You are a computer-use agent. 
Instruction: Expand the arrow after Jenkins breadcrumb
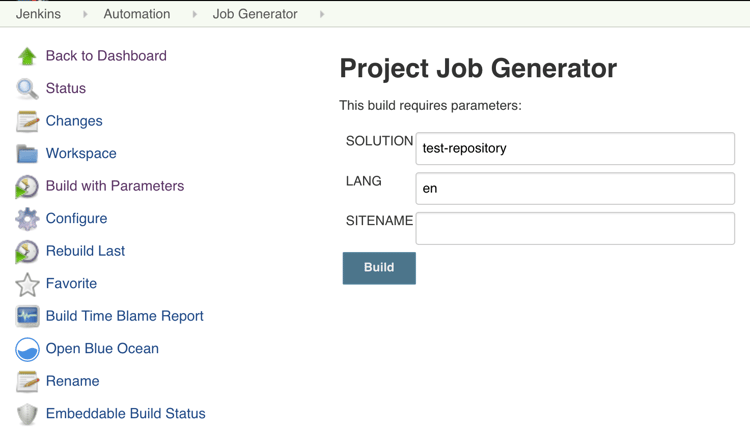point(85,14)
